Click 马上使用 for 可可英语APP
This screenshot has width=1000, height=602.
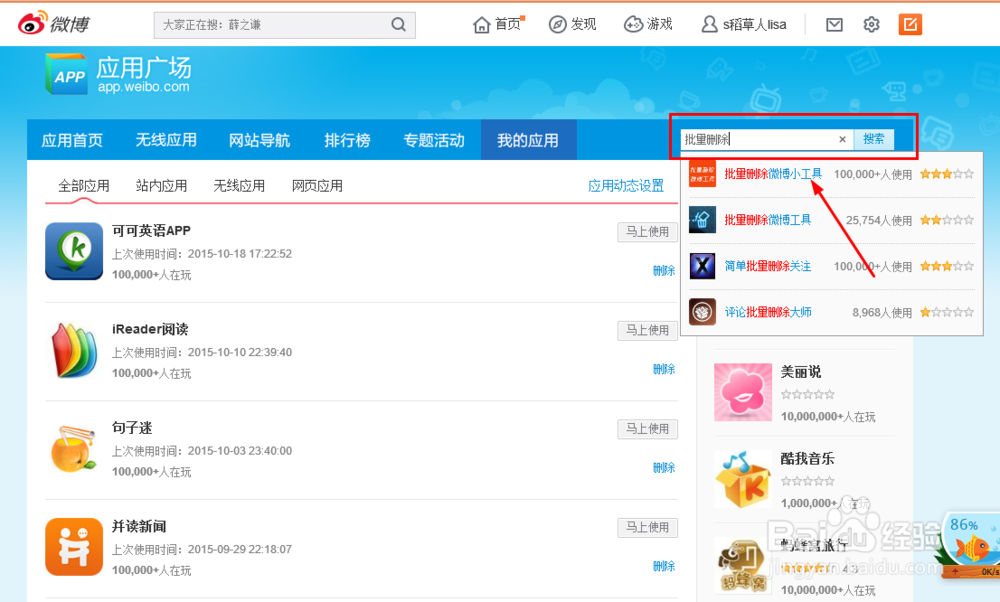tap(647, 231)
